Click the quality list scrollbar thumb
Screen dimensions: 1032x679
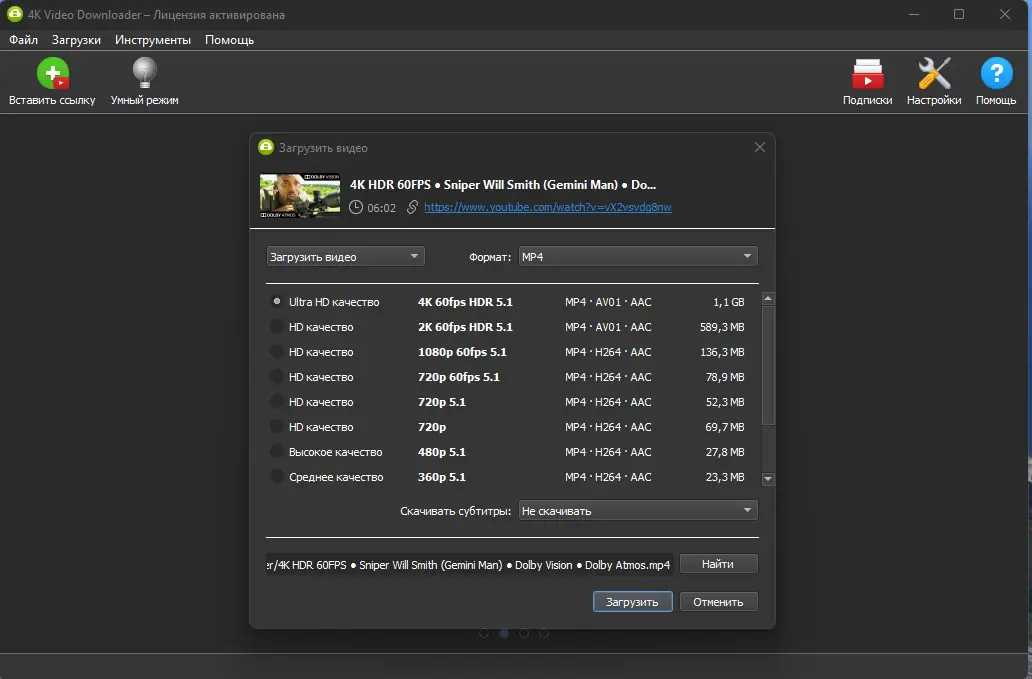[x=767, y=365]
